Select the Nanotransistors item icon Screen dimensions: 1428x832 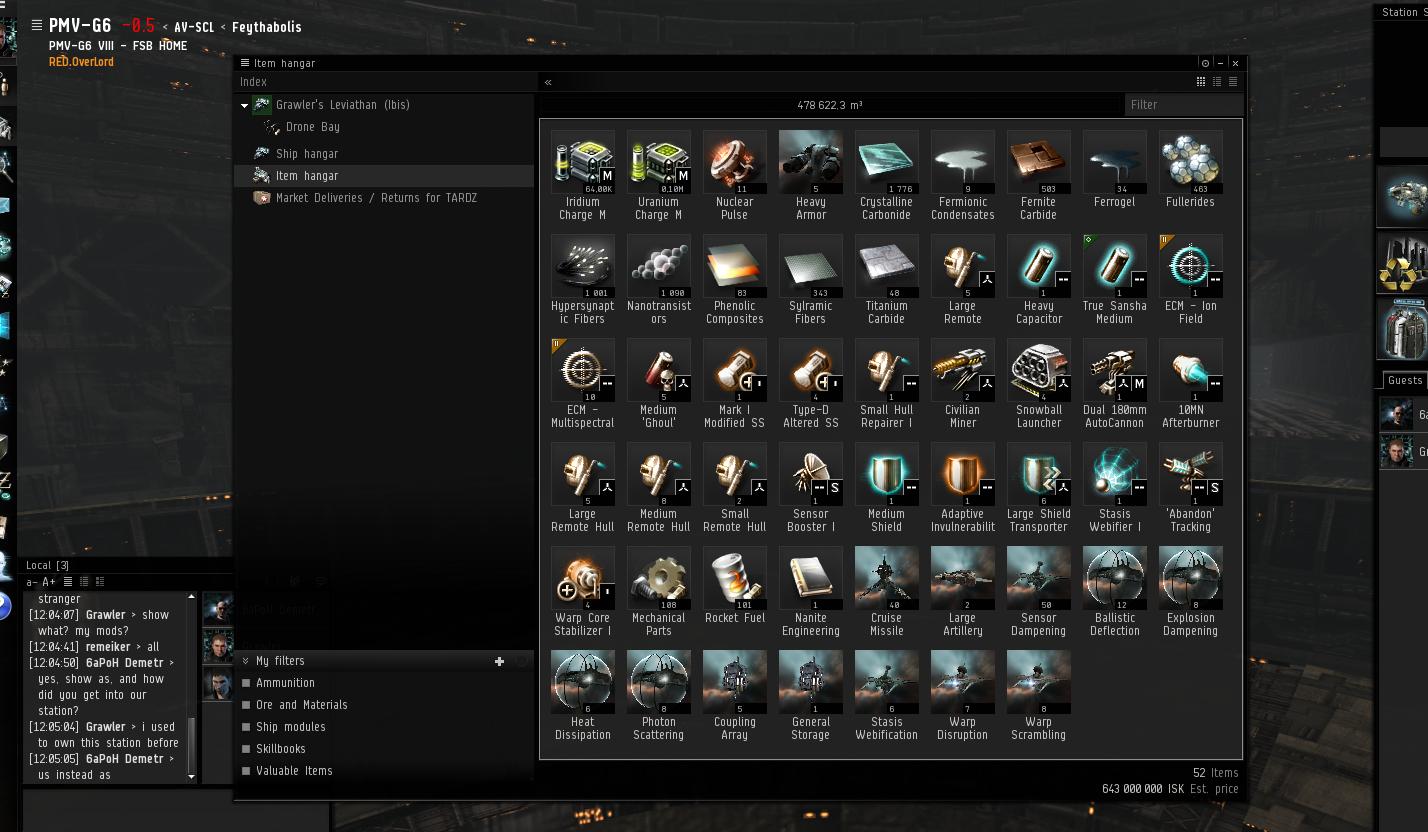tap(658, 266)
